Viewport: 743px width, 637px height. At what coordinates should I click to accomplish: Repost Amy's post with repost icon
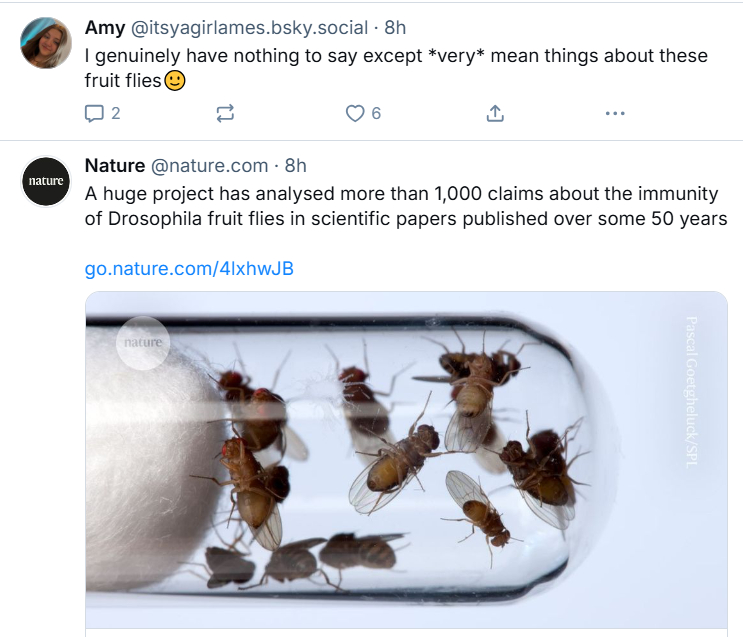coord(225,114)
